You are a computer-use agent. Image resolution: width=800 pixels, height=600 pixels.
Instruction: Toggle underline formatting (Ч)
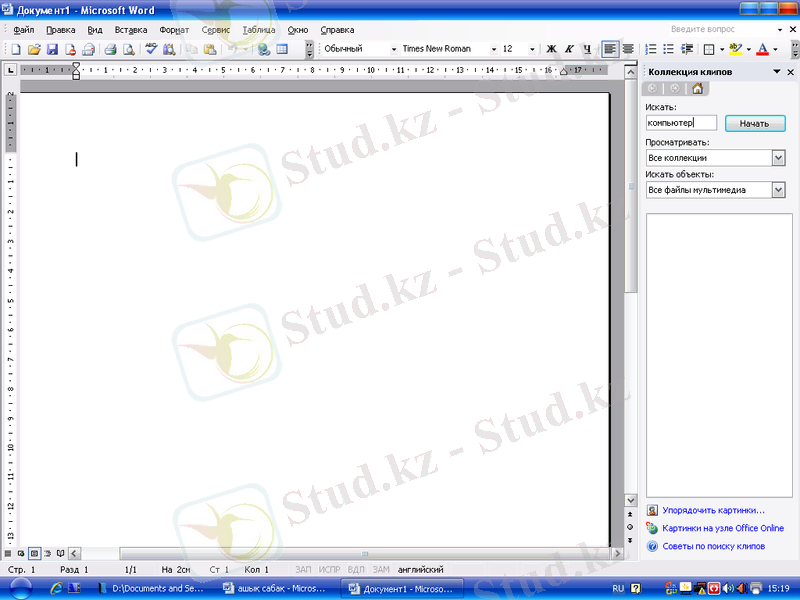[586, 49]
